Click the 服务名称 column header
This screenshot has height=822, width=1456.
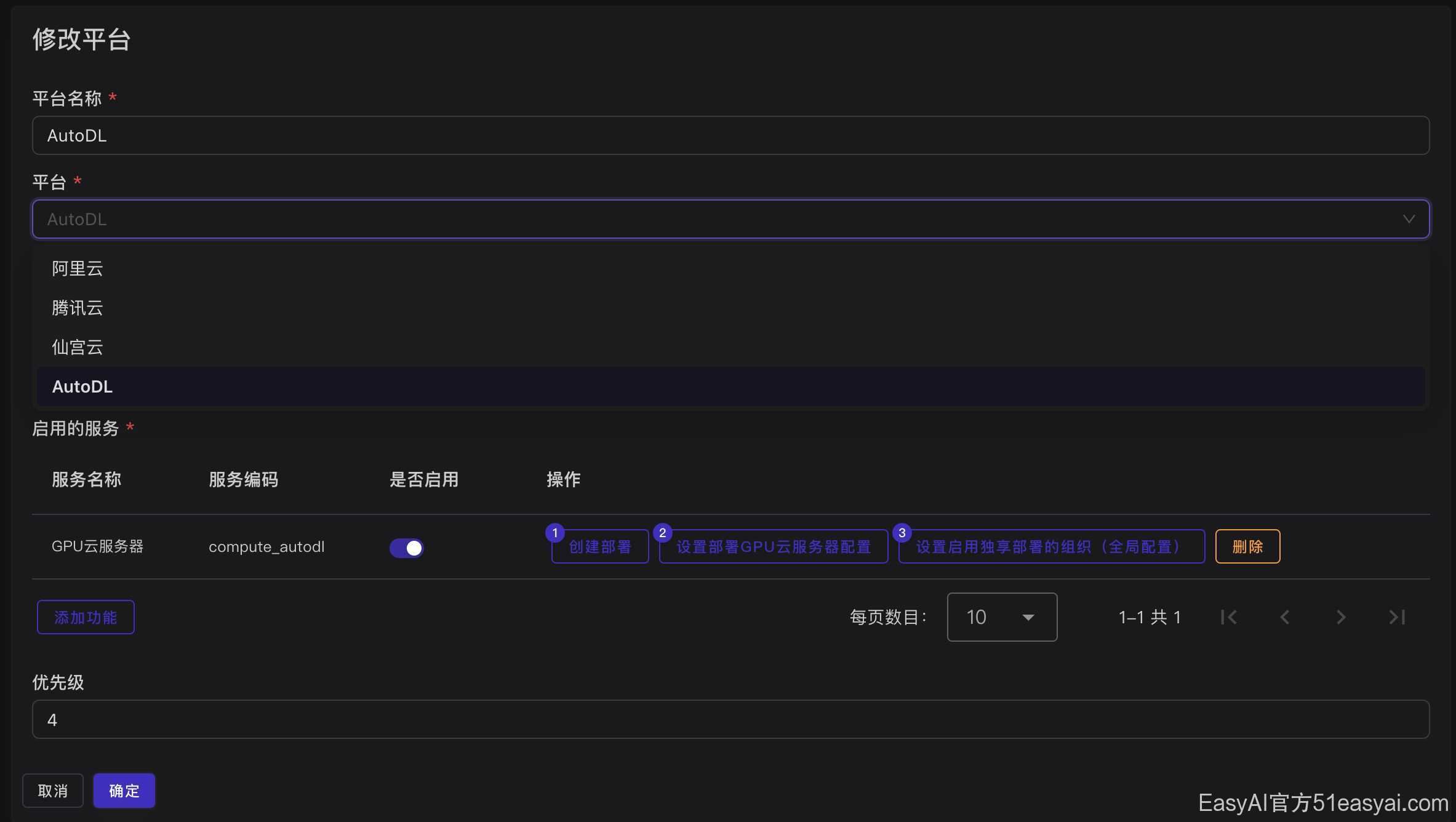coord(86,479)
